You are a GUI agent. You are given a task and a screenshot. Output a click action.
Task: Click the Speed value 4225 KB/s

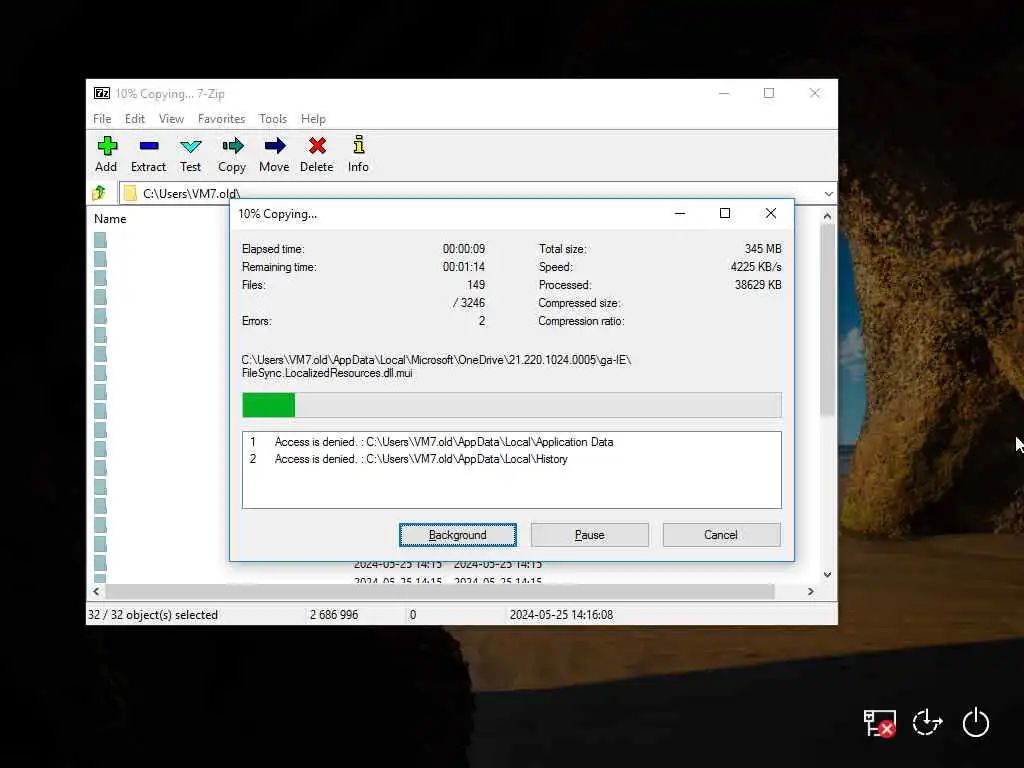(756, 266)
